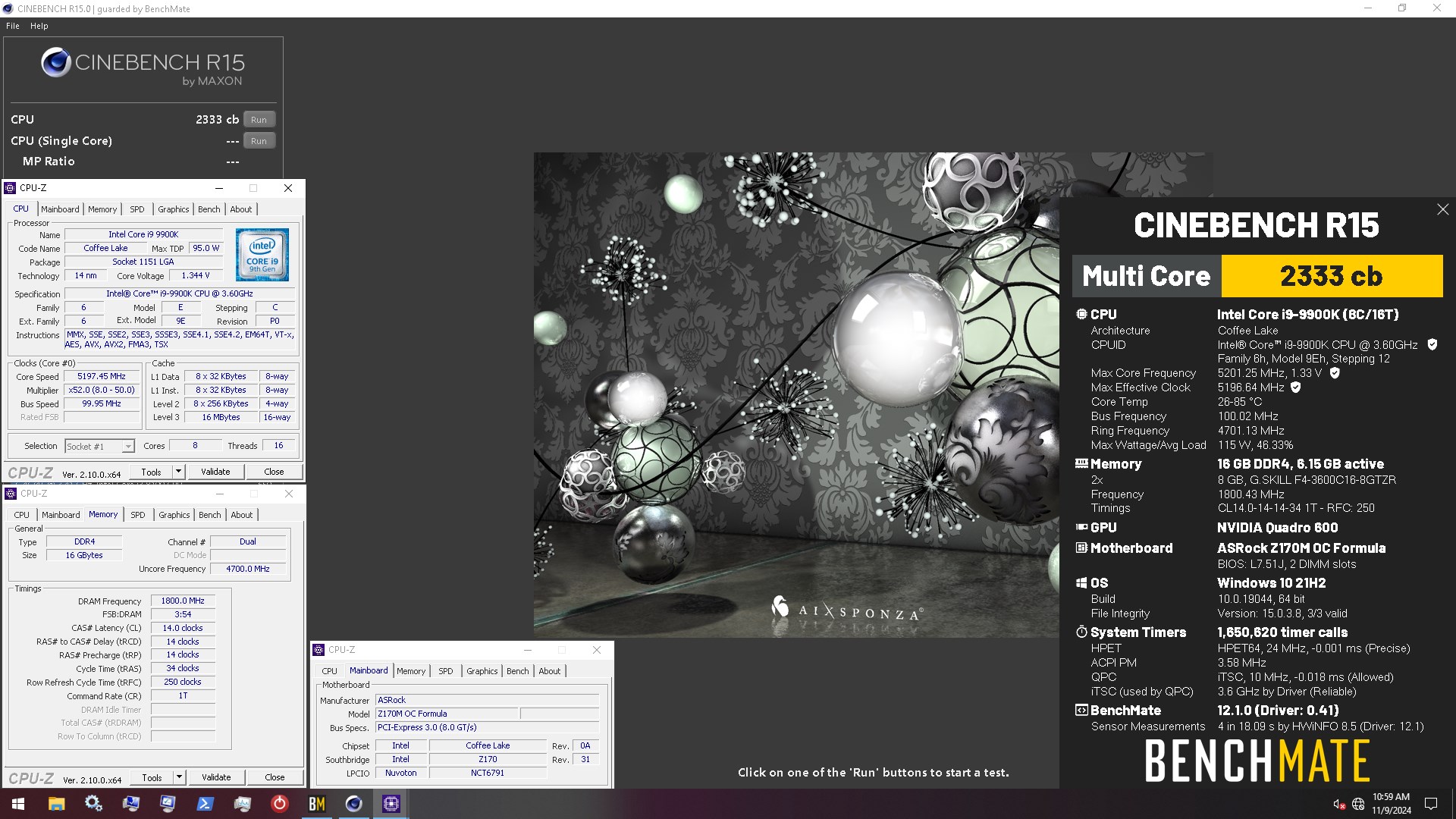Screen dimensions: 1456x819
Task: Open the gears settings icon in taskbar
Action: 93,804
